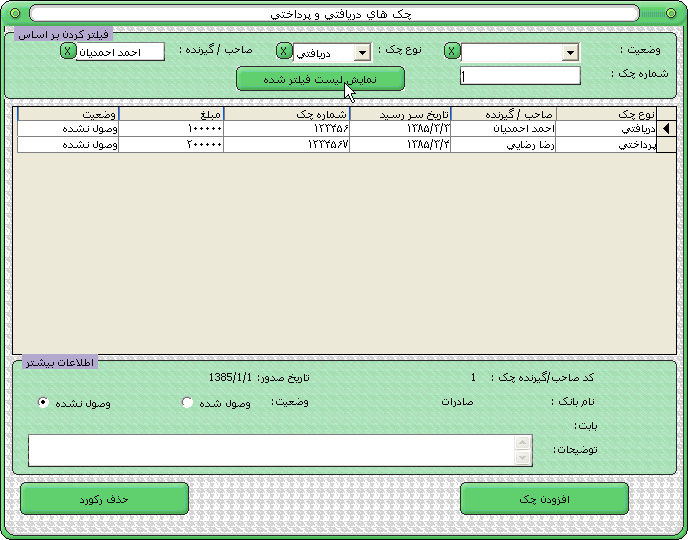Click the شماره چک filter input field
Image resolution: width=688 pixels, height=540 pixels.
pos(520,76)
